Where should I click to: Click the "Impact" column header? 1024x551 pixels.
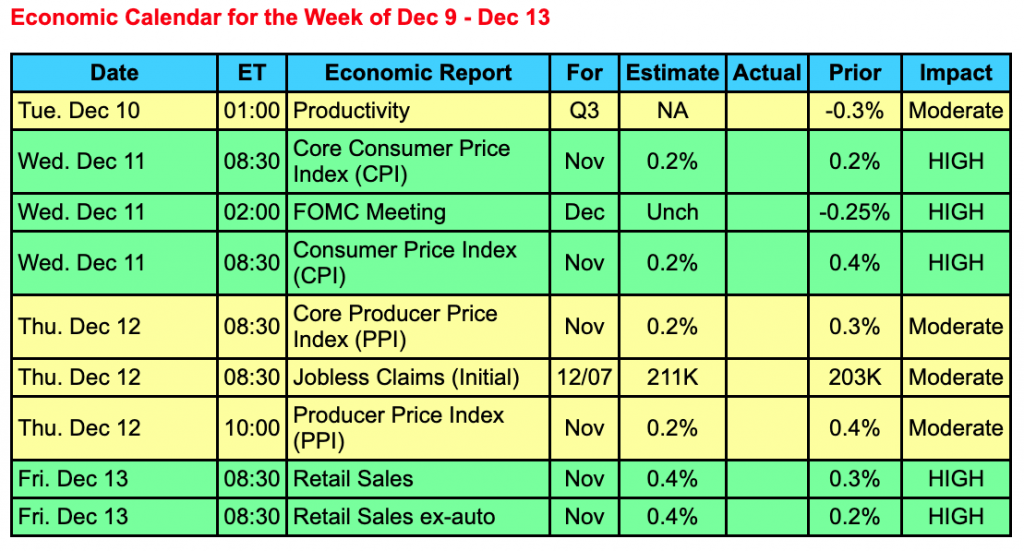point(956,73)
